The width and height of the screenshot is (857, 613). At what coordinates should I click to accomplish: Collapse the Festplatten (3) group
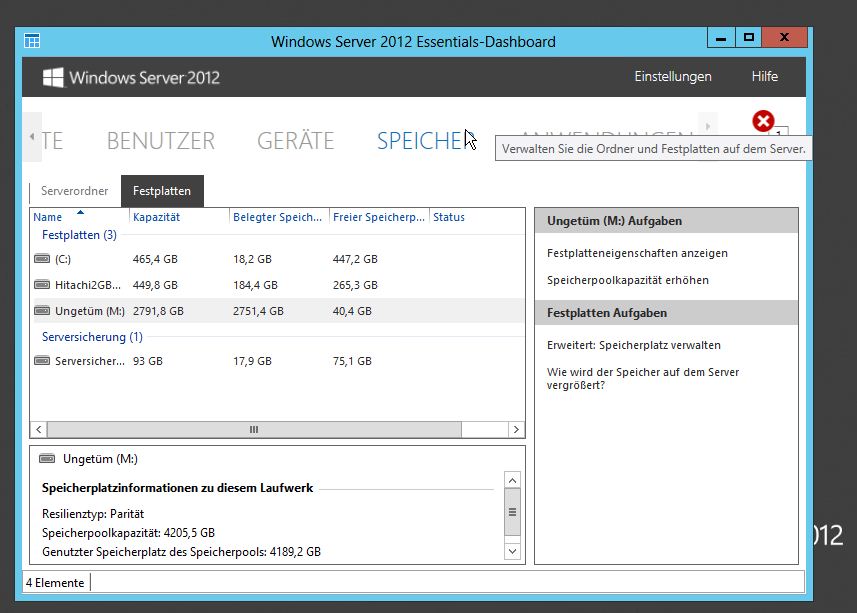(x=79, y=235)
